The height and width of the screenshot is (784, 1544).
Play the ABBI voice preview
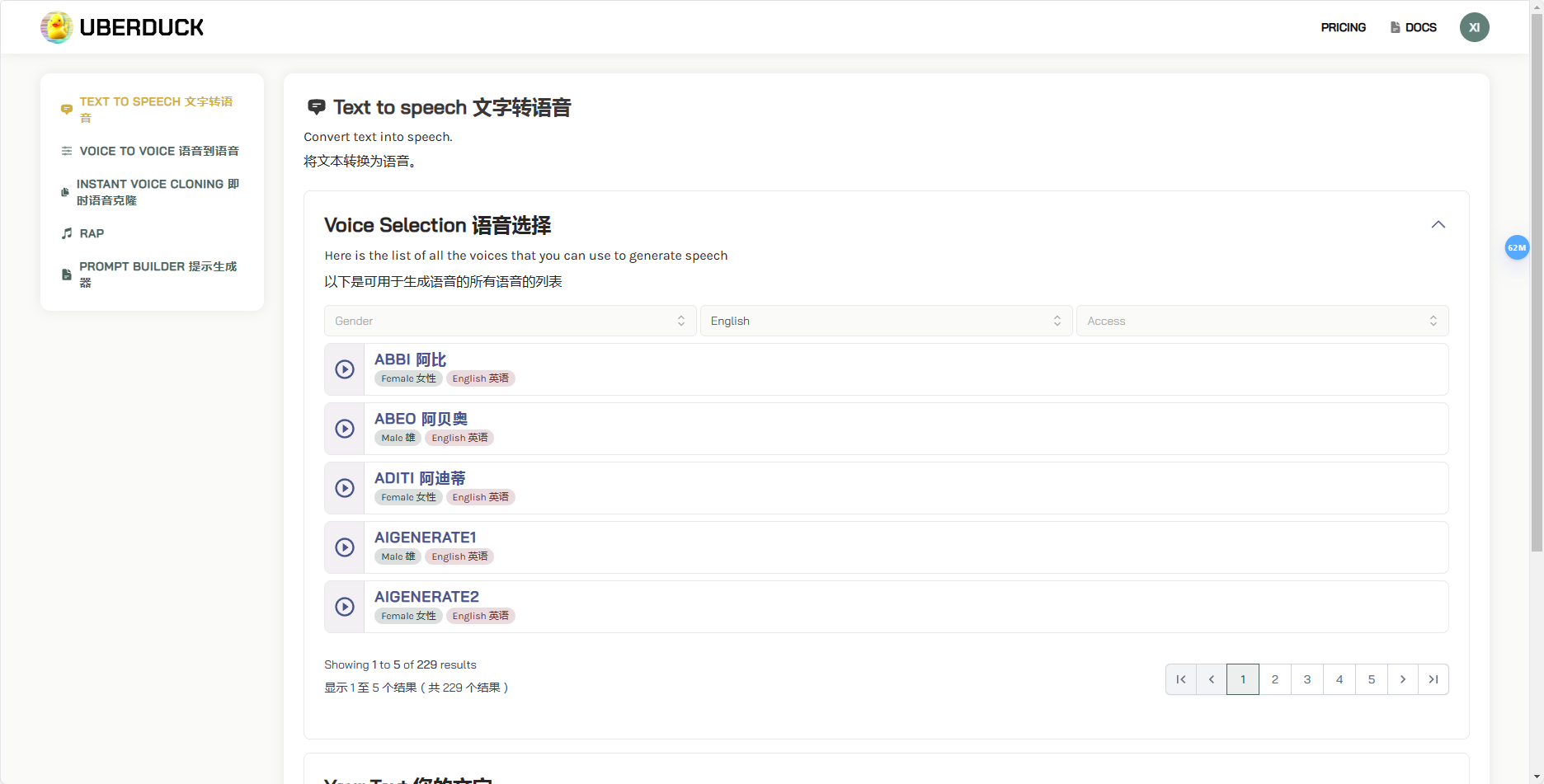coord(345,369)
